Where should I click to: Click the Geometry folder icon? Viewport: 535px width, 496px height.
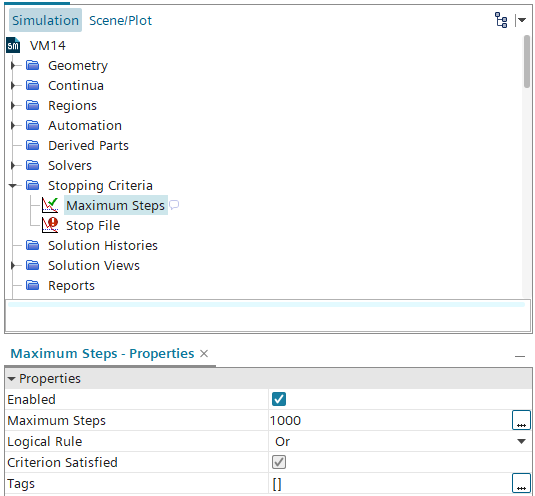33,65
